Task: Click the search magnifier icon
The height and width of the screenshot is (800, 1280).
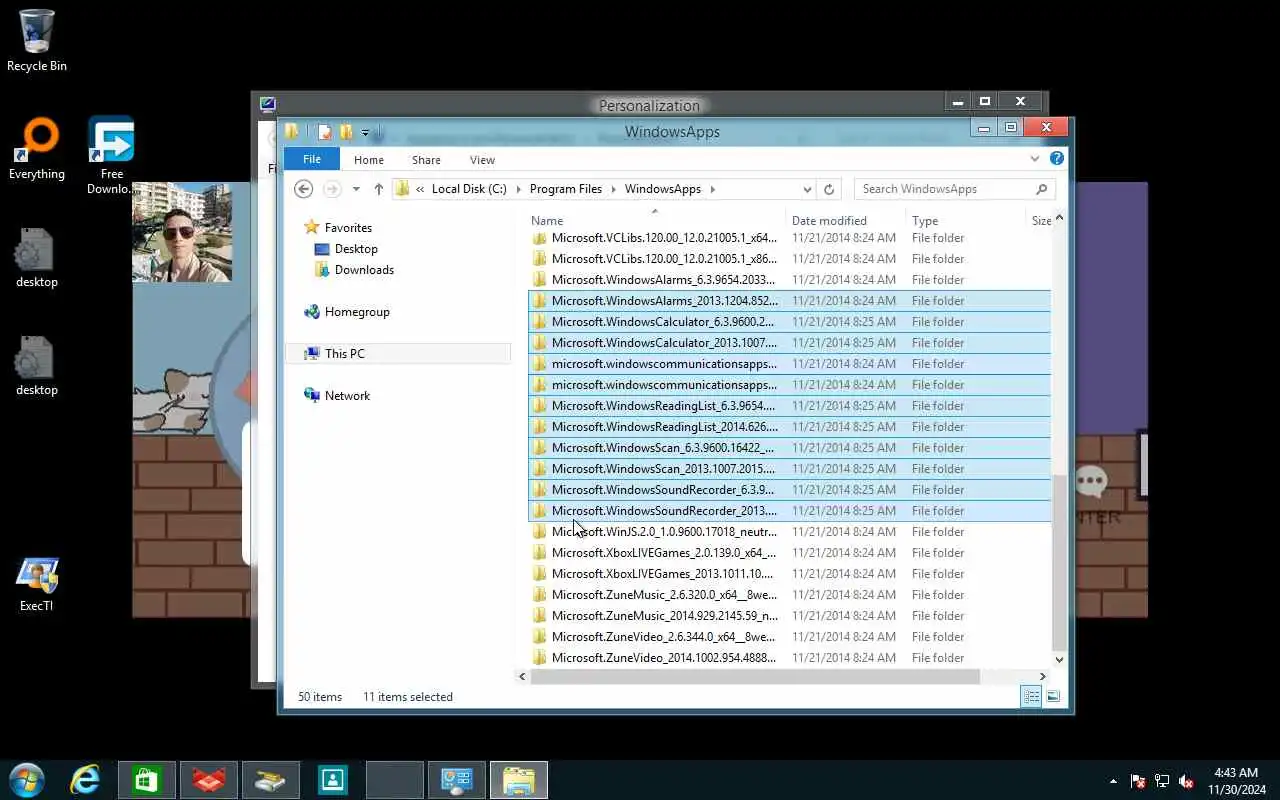Action: tap(1042, 189)
